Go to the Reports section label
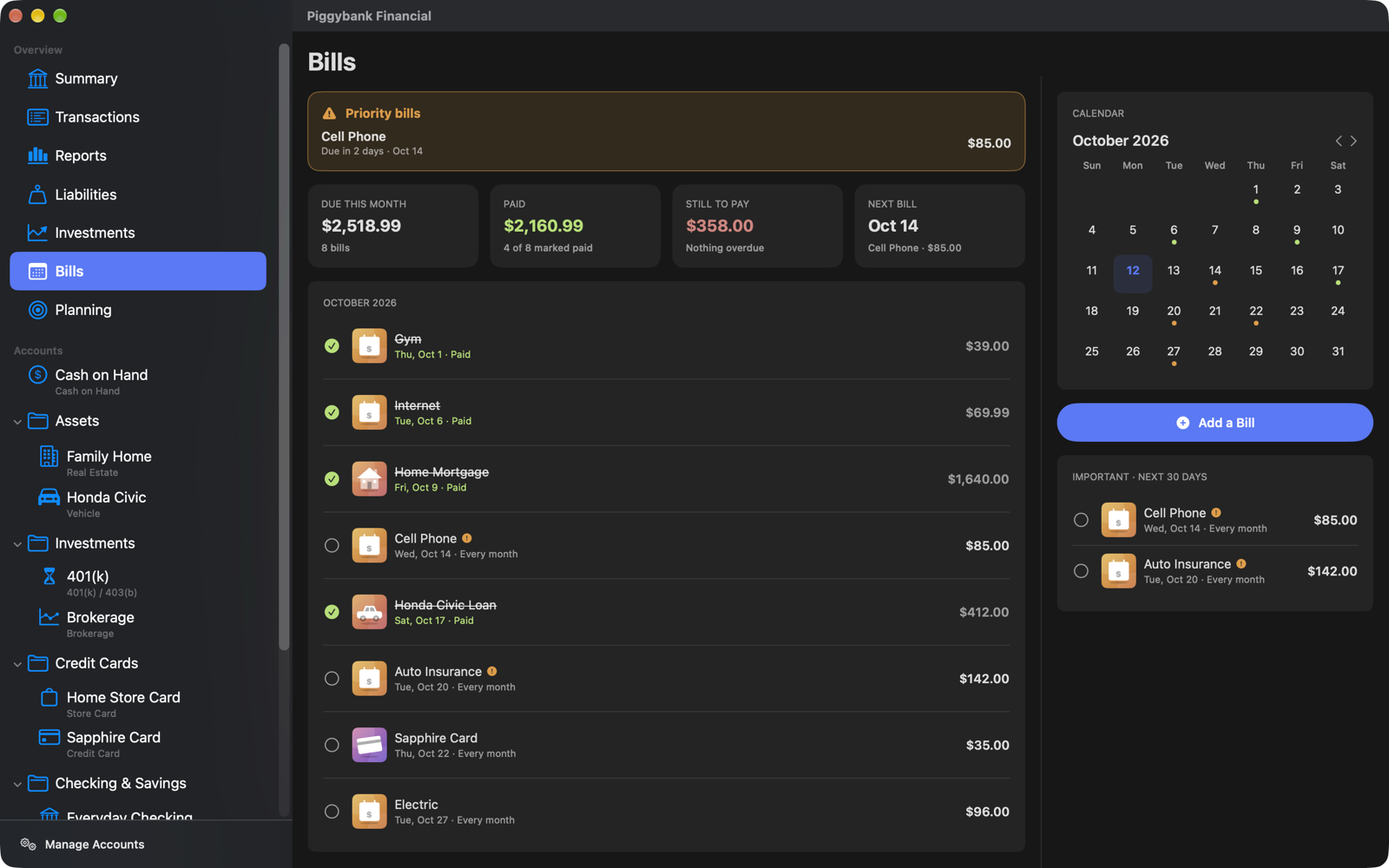This screenshot has width=1389, height=868. [81, 156]
